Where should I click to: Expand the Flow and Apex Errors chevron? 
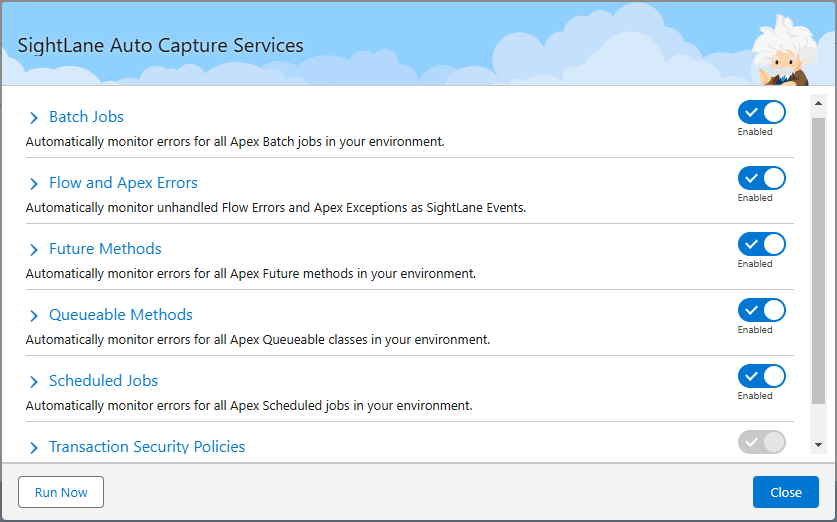coord(34,184)
